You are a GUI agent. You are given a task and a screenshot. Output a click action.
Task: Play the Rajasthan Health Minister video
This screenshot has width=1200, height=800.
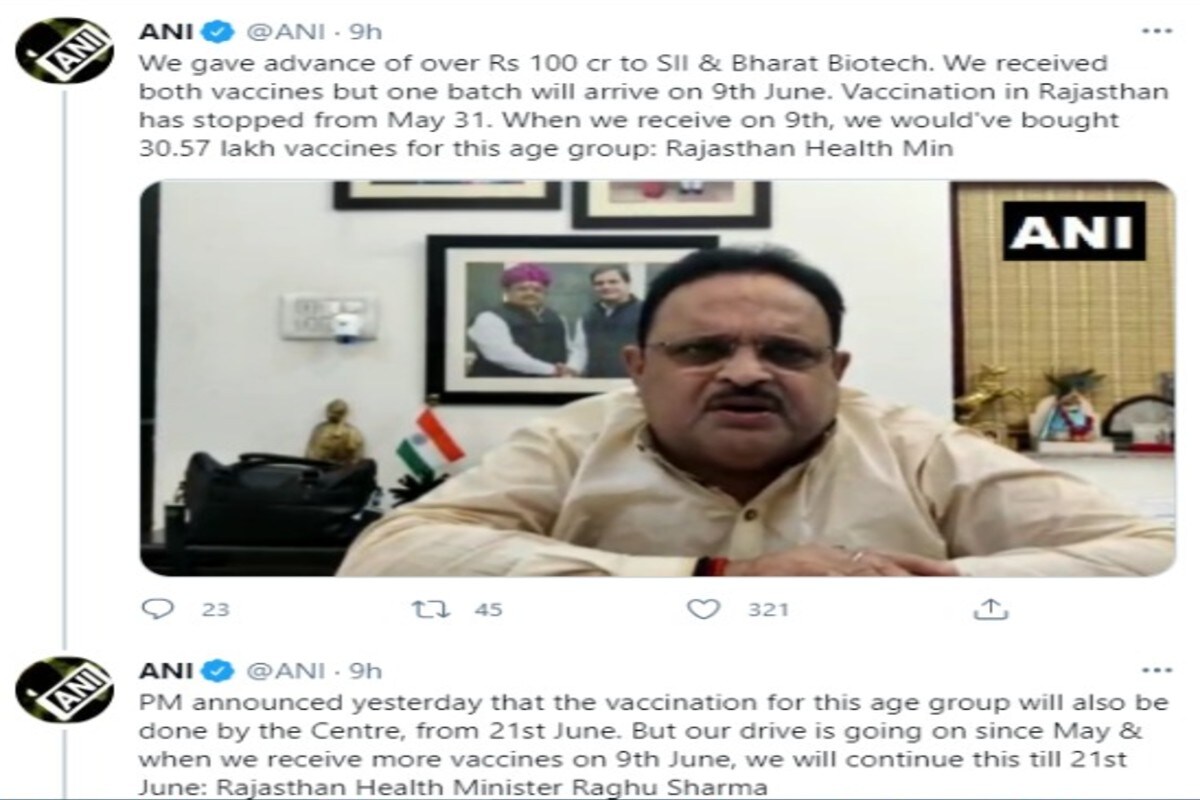[658, 378]
